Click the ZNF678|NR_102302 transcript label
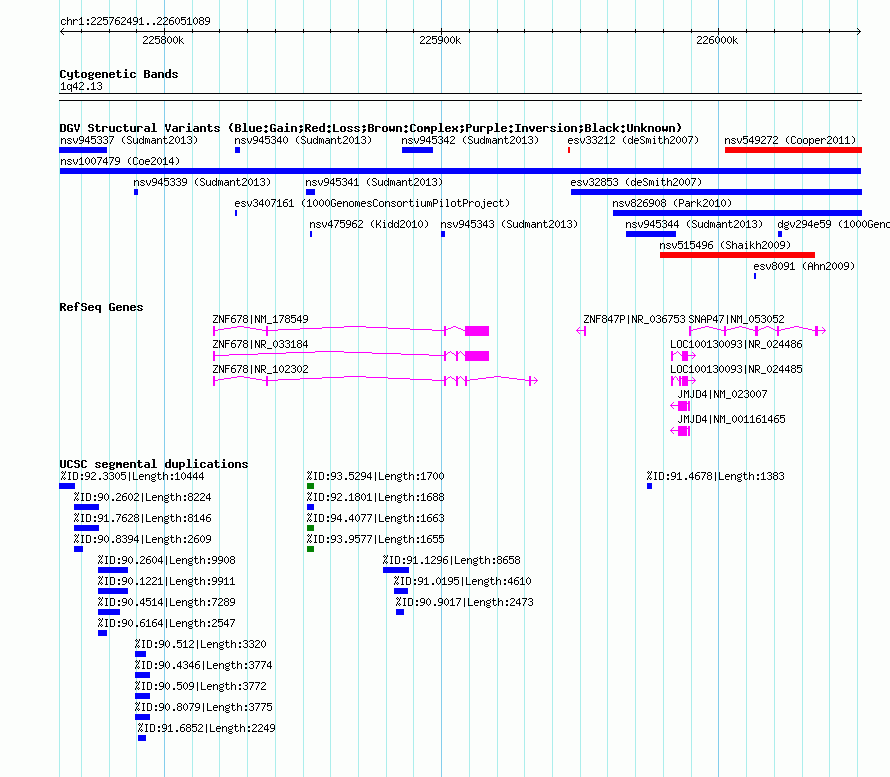Screen dimensions: 890x777 click(261, 369)
